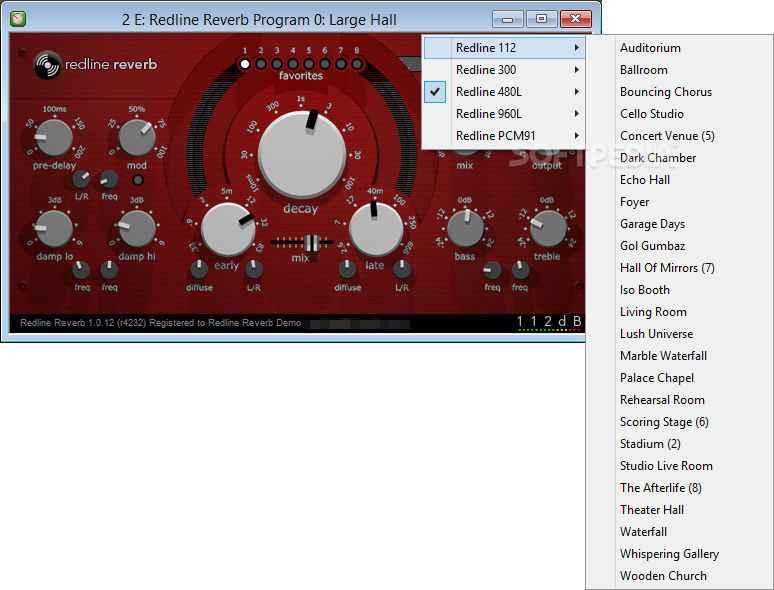Click the late L/R small knob
Screen dimensions: 774x590
402,270
